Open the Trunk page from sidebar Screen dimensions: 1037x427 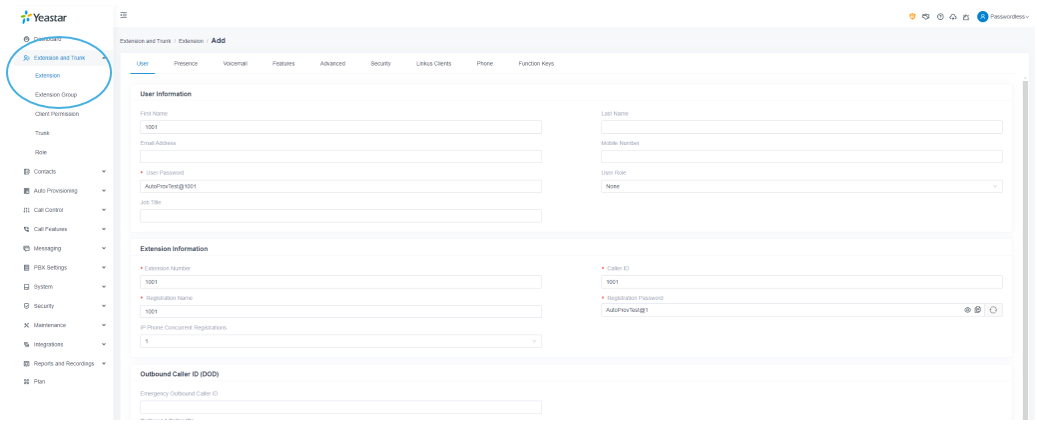[x=42, y=133]
